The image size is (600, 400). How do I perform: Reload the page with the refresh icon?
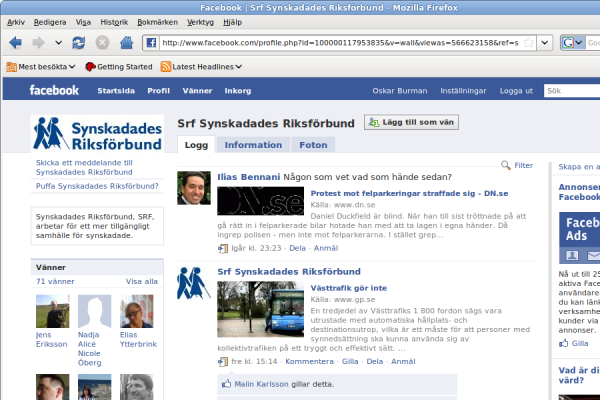79,42
